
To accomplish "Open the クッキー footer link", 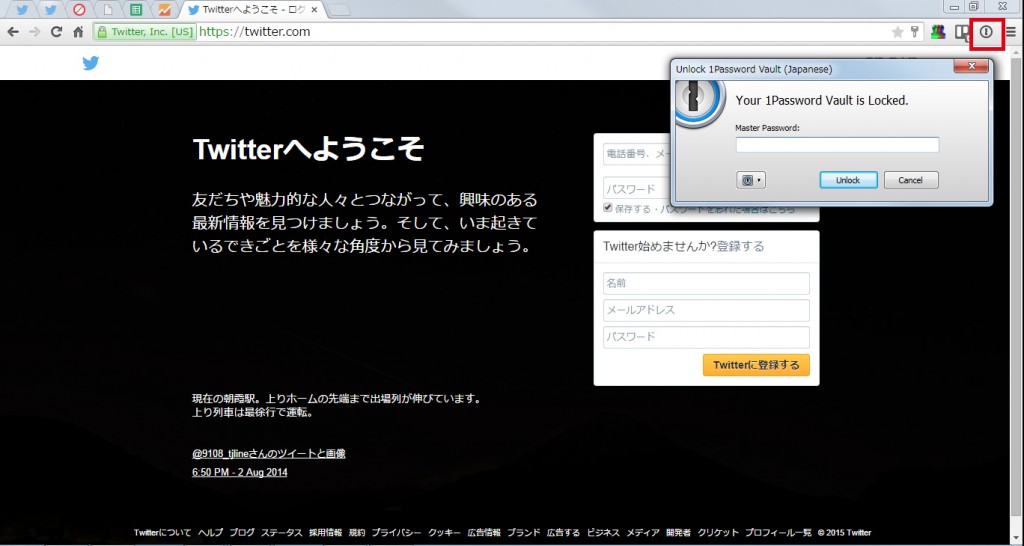I will tap(444, 533).
